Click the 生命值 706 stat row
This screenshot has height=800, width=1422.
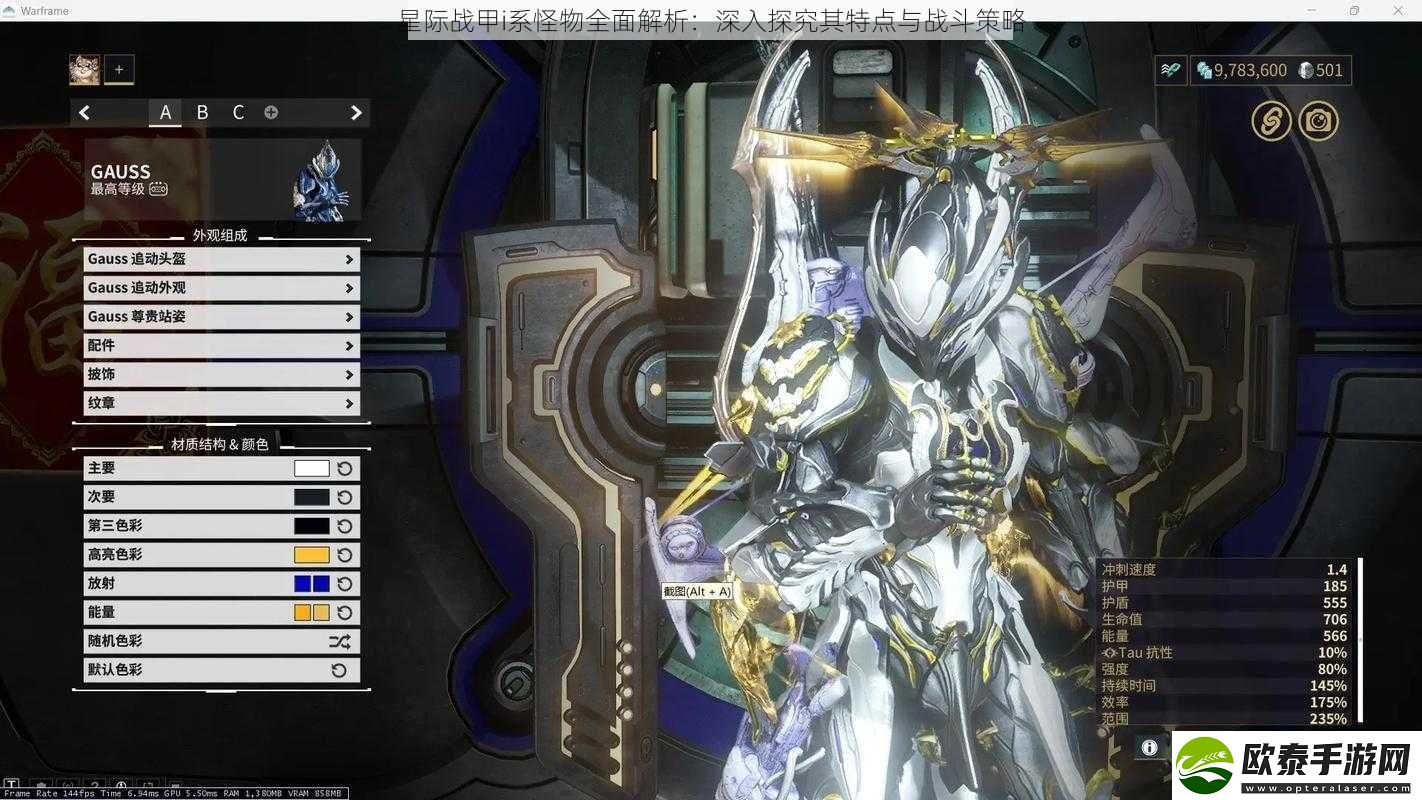[x=1224, y=619]
